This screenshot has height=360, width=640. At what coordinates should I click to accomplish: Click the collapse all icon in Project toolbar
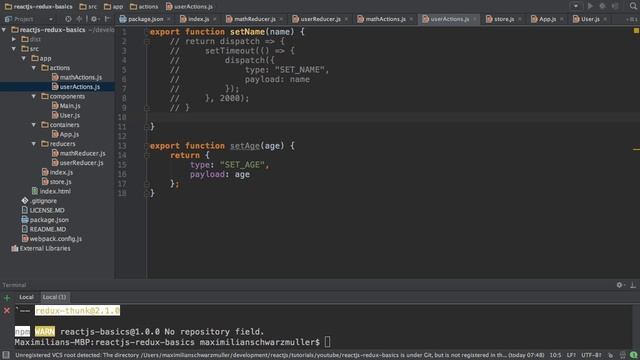[x=79, y=19]
